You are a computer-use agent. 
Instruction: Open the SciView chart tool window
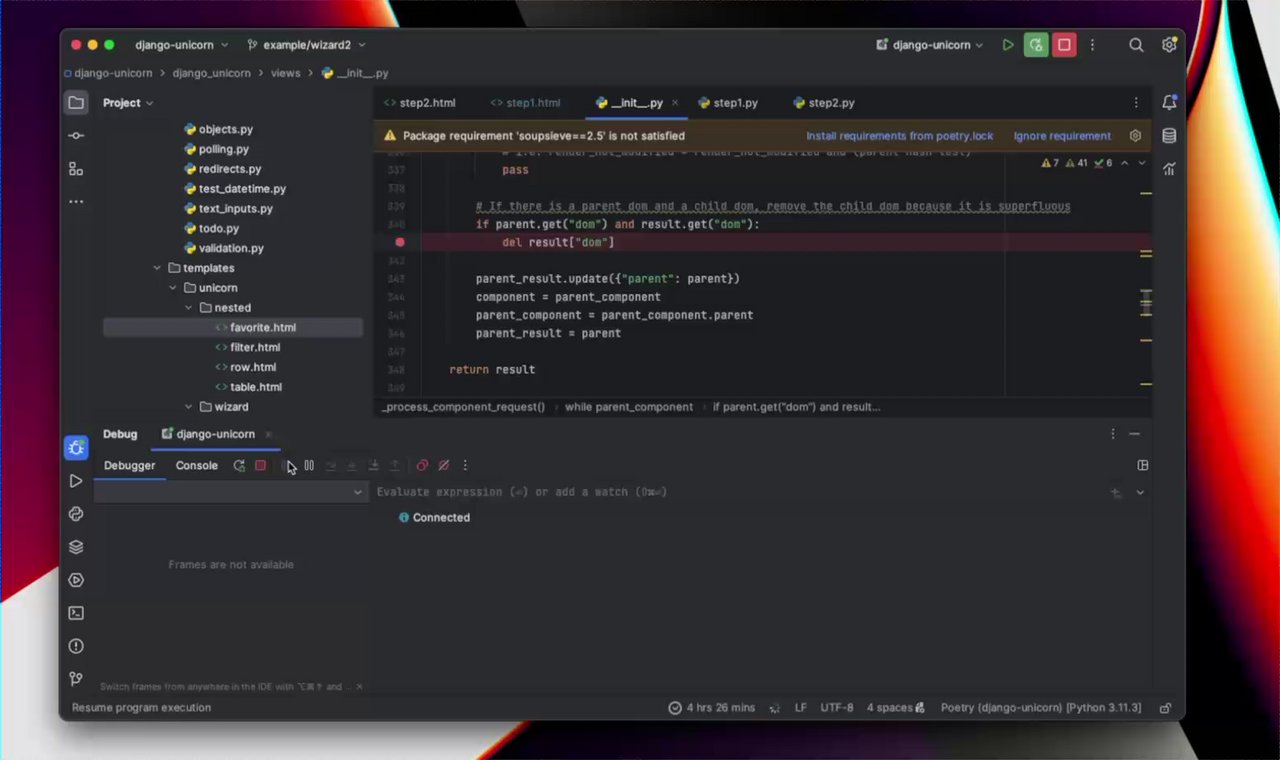pyautogui.click(x=1169, y=168)
